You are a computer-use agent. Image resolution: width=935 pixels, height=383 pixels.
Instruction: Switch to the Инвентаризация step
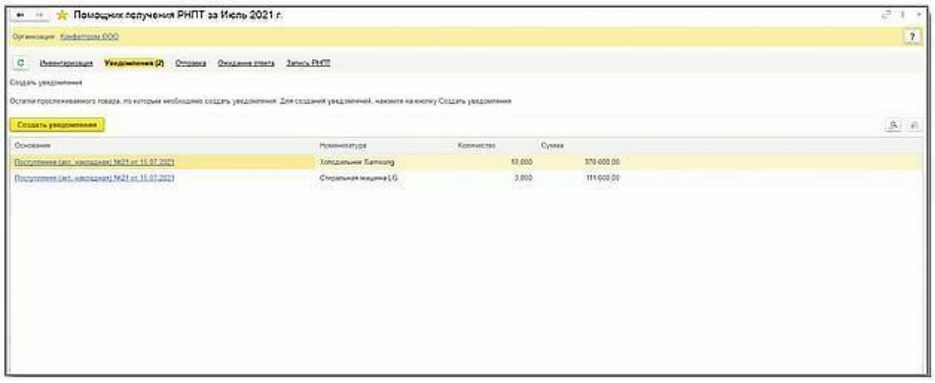tap(66, 63)
